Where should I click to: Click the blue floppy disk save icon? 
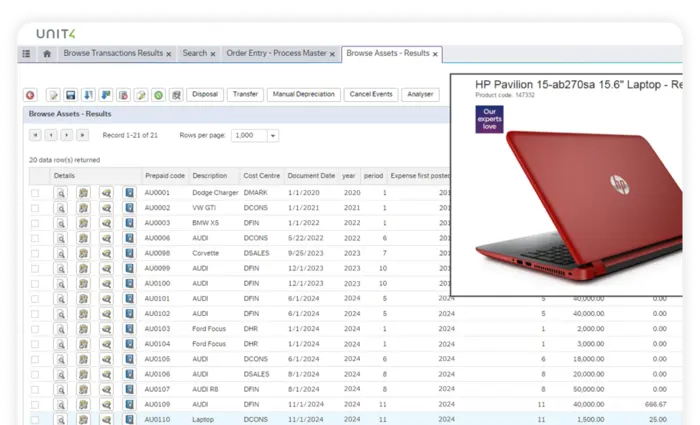71,95
